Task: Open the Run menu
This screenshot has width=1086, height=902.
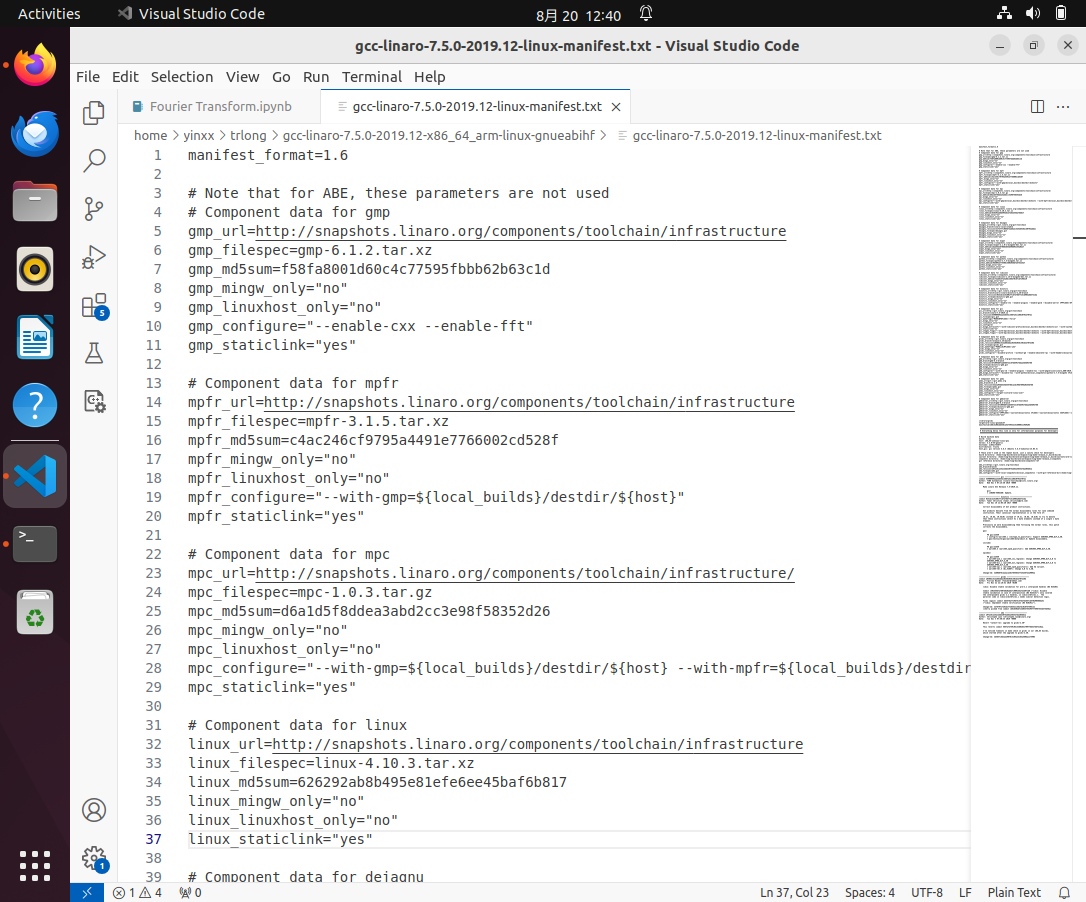Action: (x=316, y=77)
